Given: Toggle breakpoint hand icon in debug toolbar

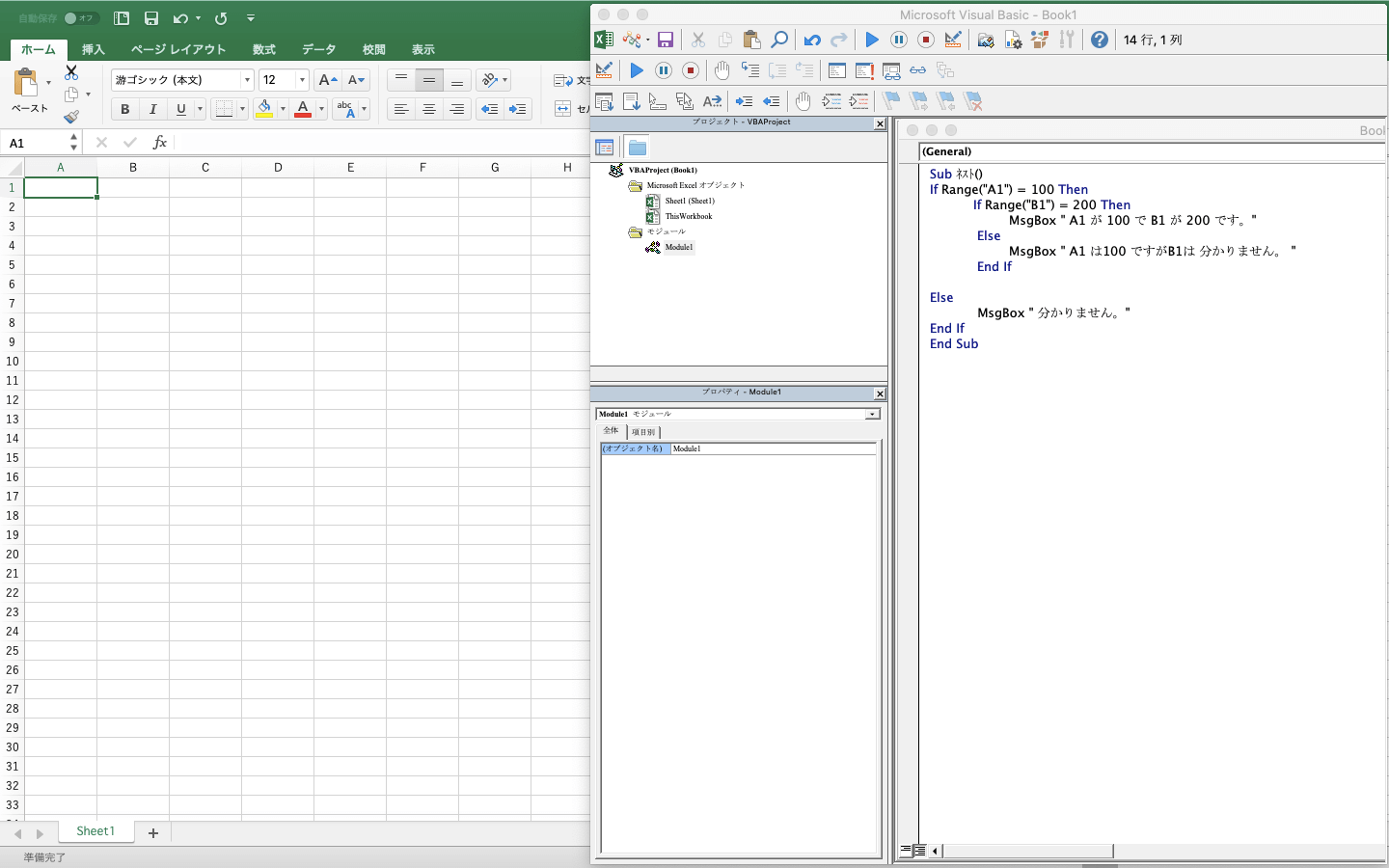Looking at the screenshot, I should coord(722,70).
